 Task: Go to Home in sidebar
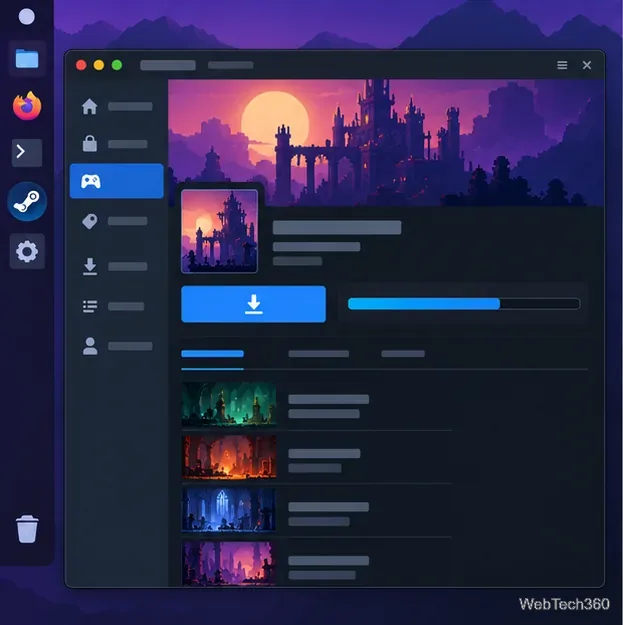point(117,106)
